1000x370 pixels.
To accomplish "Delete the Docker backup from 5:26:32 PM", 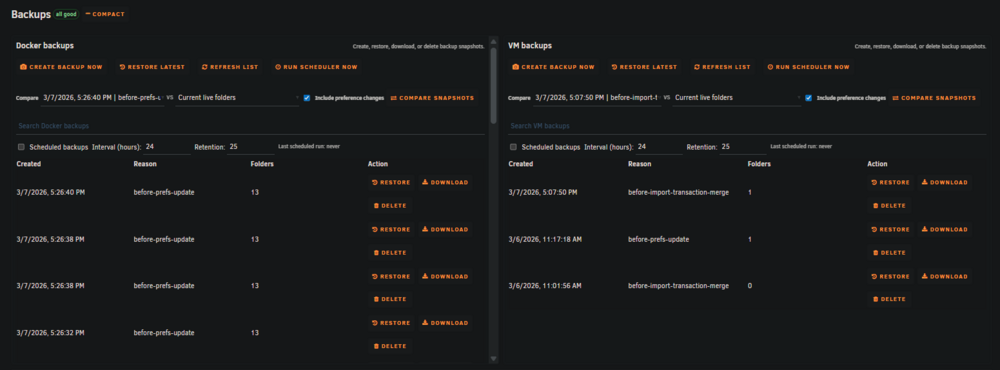I will tap(390, 346).
